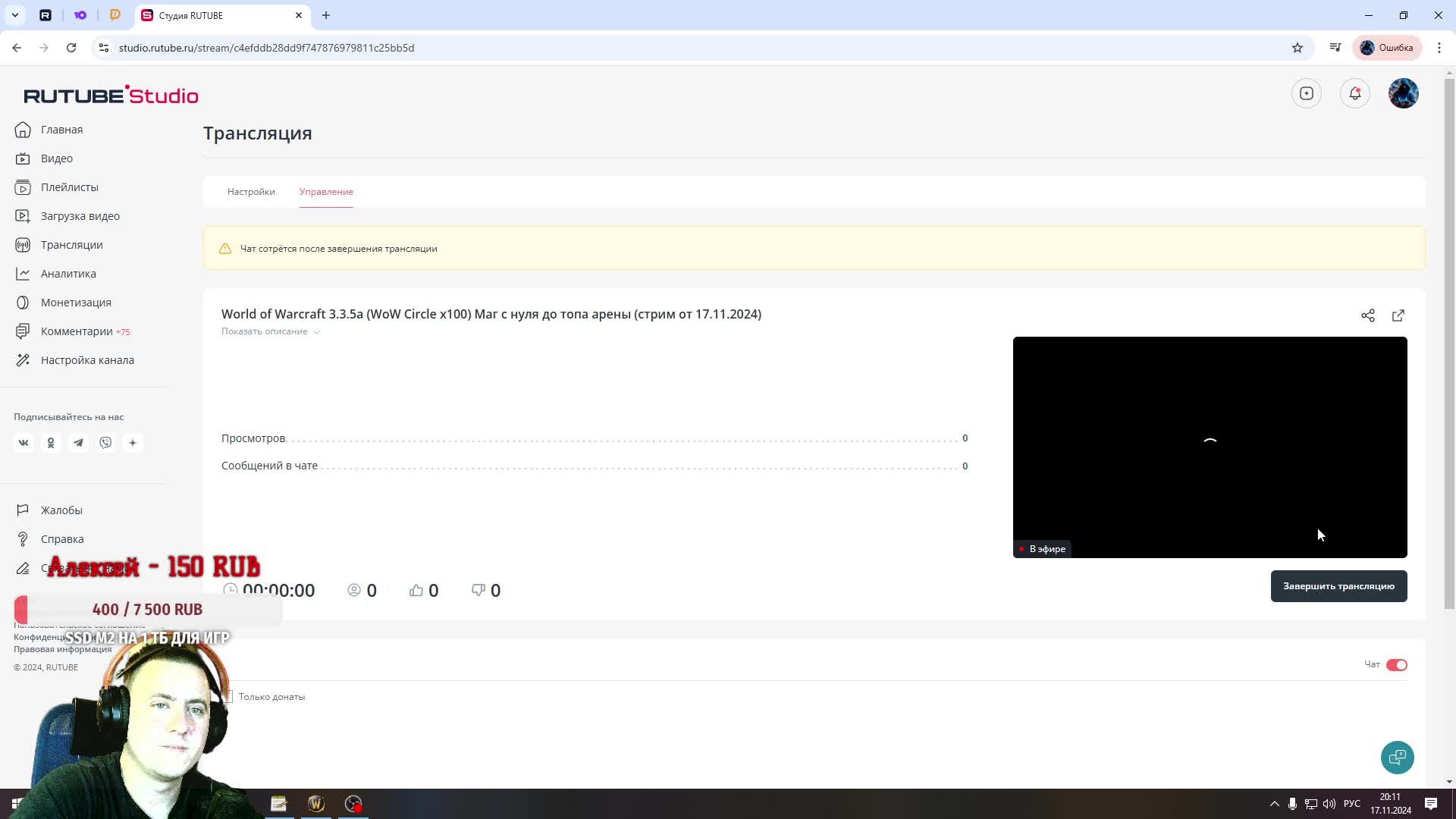Open notifications bell
Image resolution: width=1456 pixels, height=819 pixels.
1355,93
